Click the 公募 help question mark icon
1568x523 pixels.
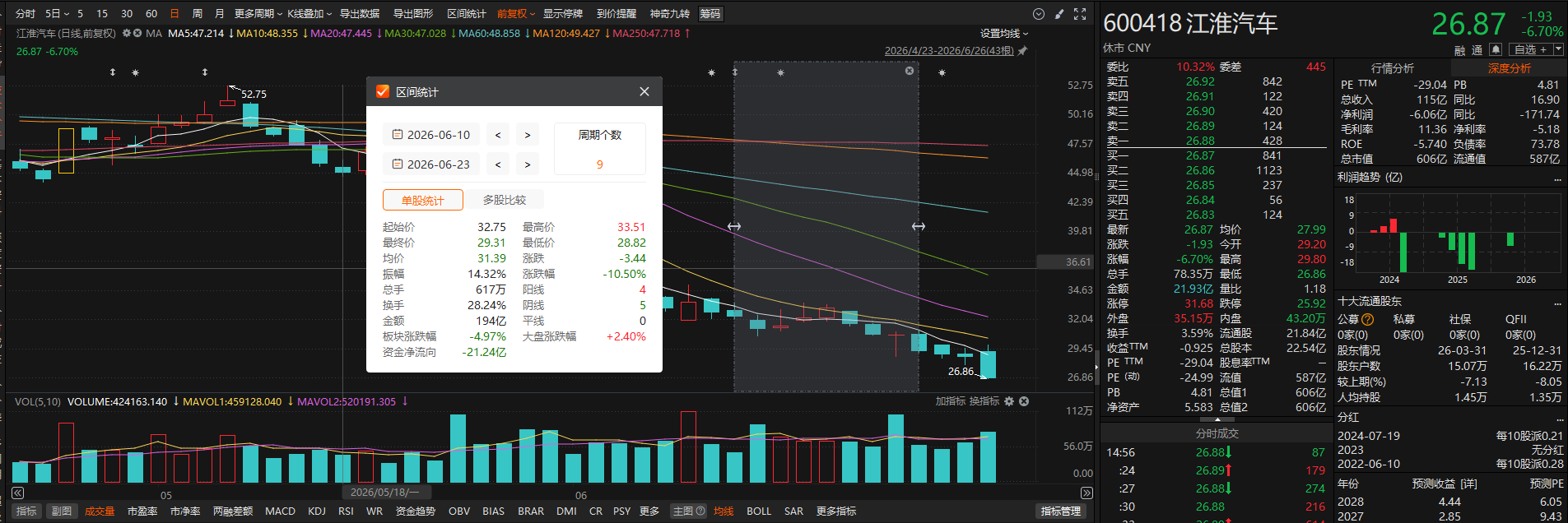click(1368, 319)
